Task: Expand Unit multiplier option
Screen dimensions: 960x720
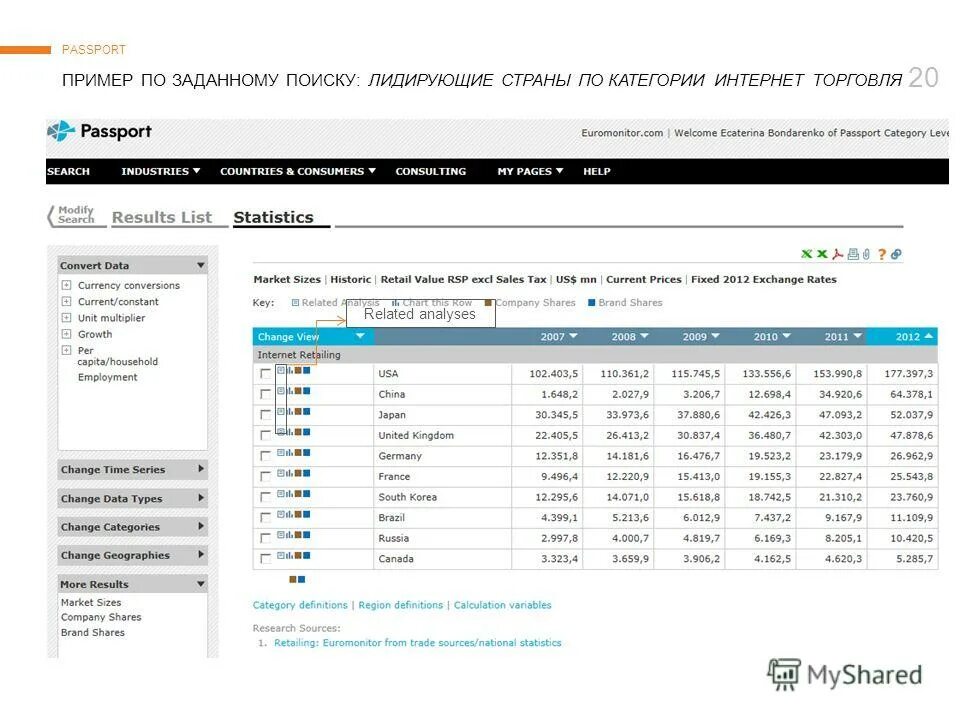Action: 66,317
